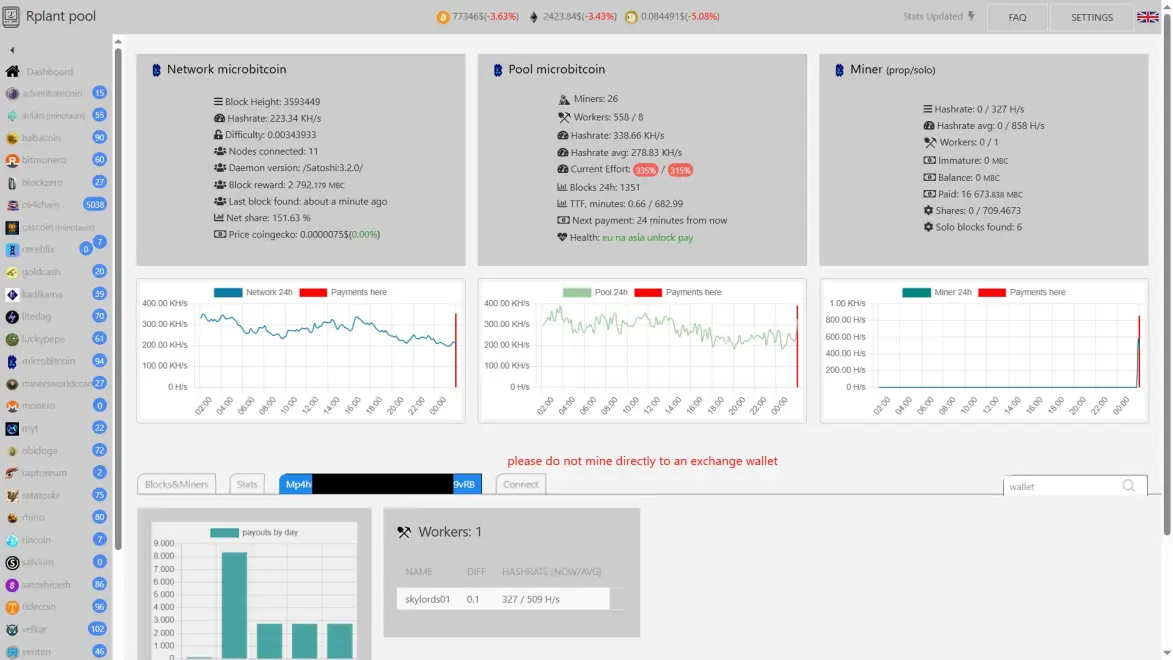Image resolution: width=1173 pixels, height=660 pixels.
Task: Toggle the payouts by day legend
Action: pos(254,533)
